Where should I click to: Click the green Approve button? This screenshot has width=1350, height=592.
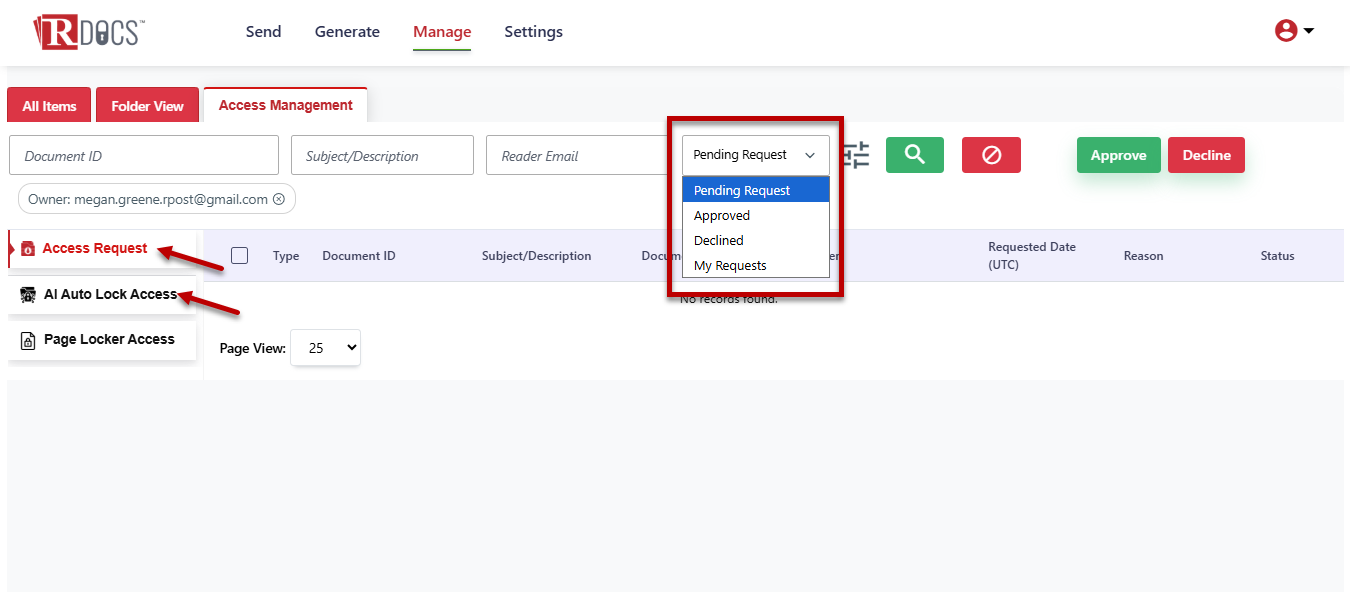coord(1118,155)
